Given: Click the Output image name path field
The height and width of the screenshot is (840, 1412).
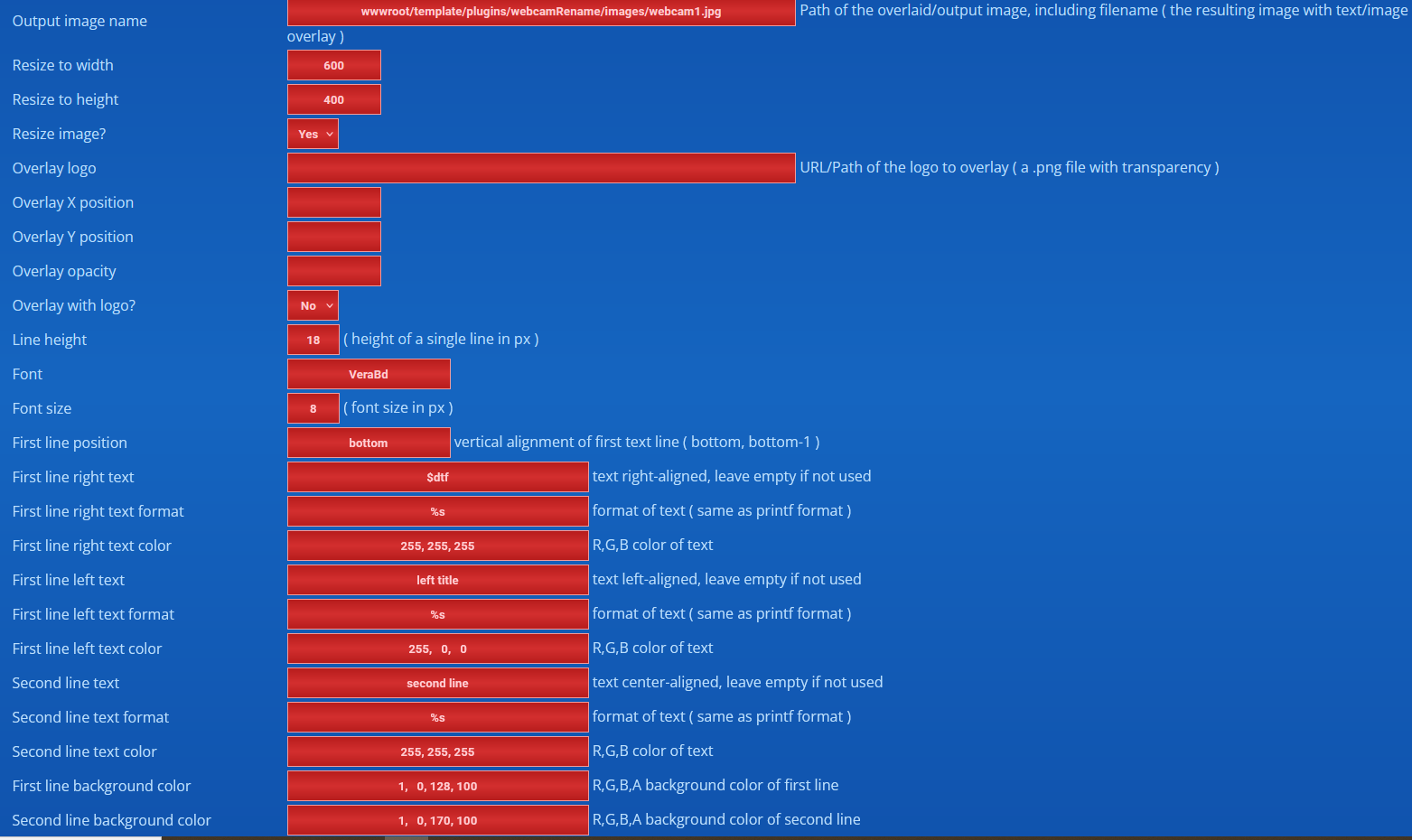Looking at the screenshot, I should click(540, 12).
